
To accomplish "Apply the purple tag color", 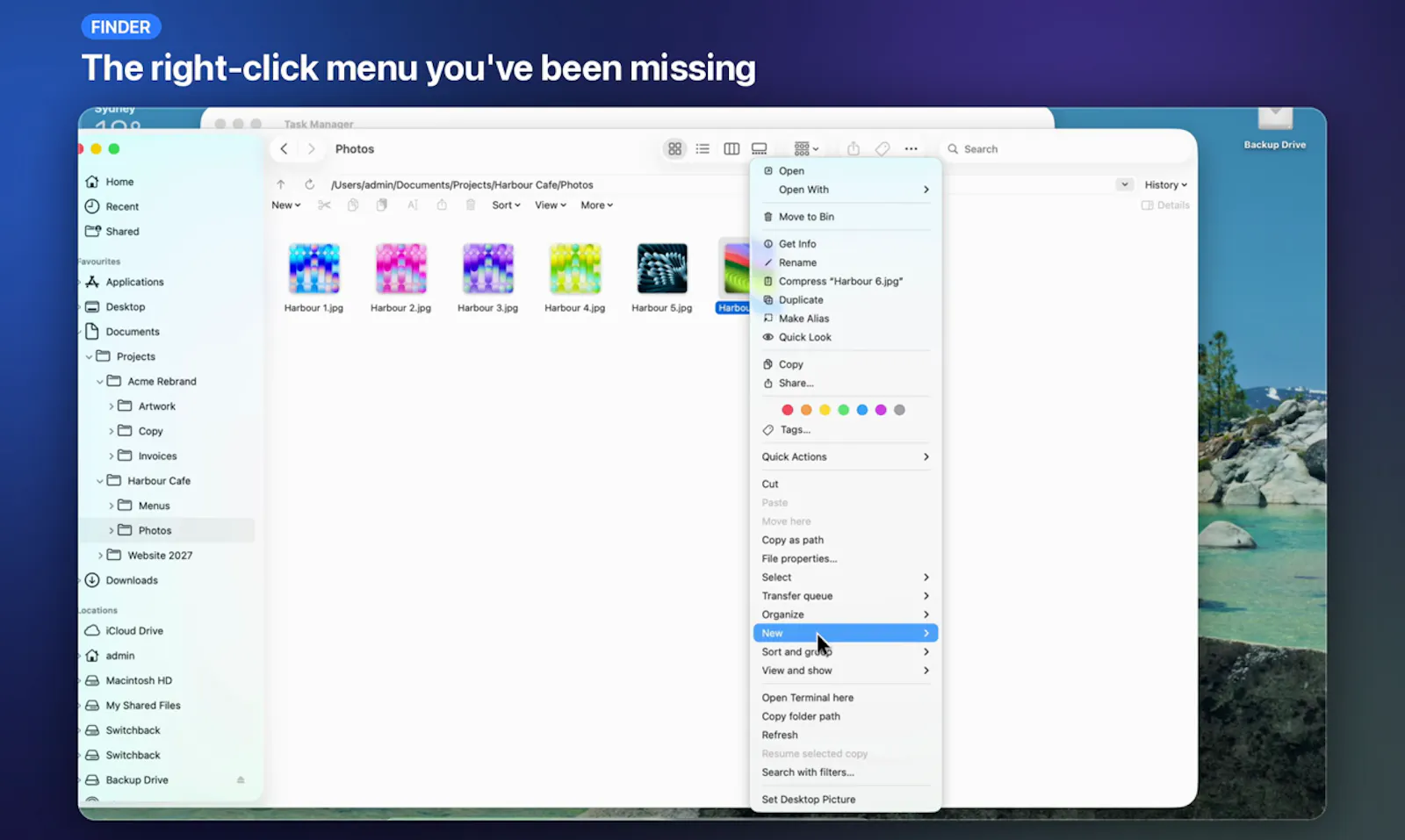I will [x=881, y=410].
